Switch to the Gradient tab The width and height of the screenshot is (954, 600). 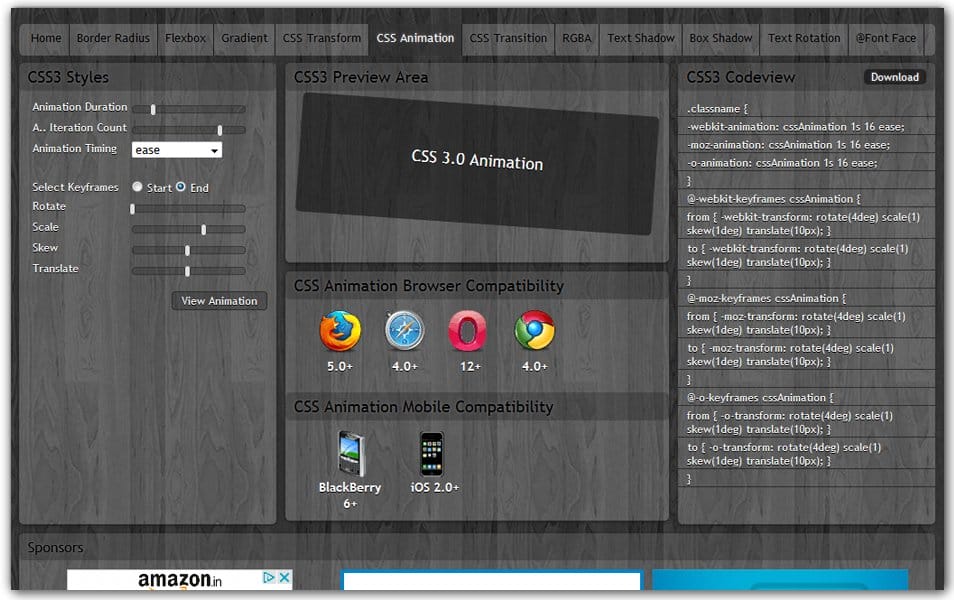(244, 38)
